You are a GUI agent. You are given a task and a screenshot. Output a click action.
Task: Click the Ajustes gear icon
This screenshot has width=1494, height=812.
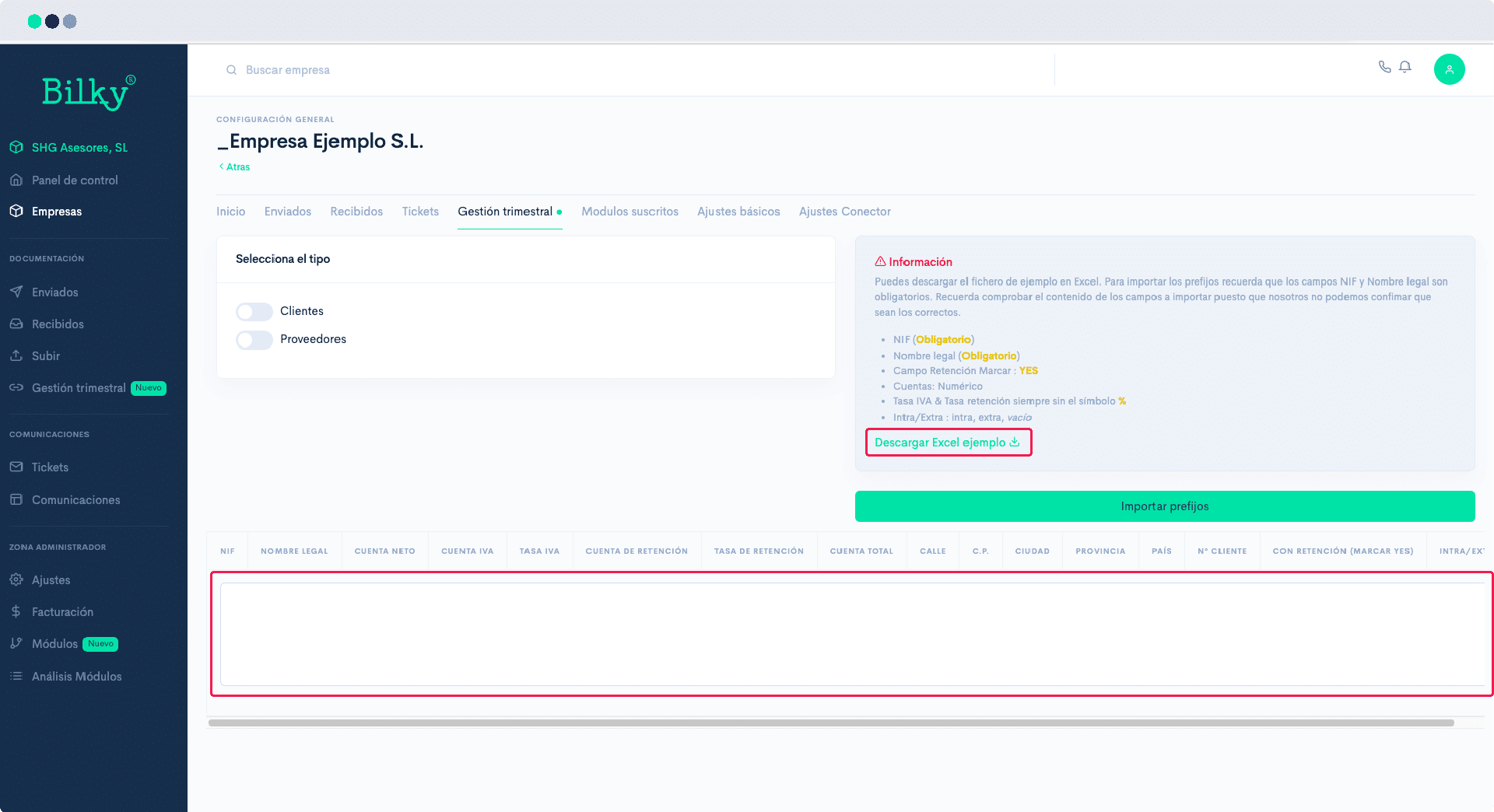point(16,579)
